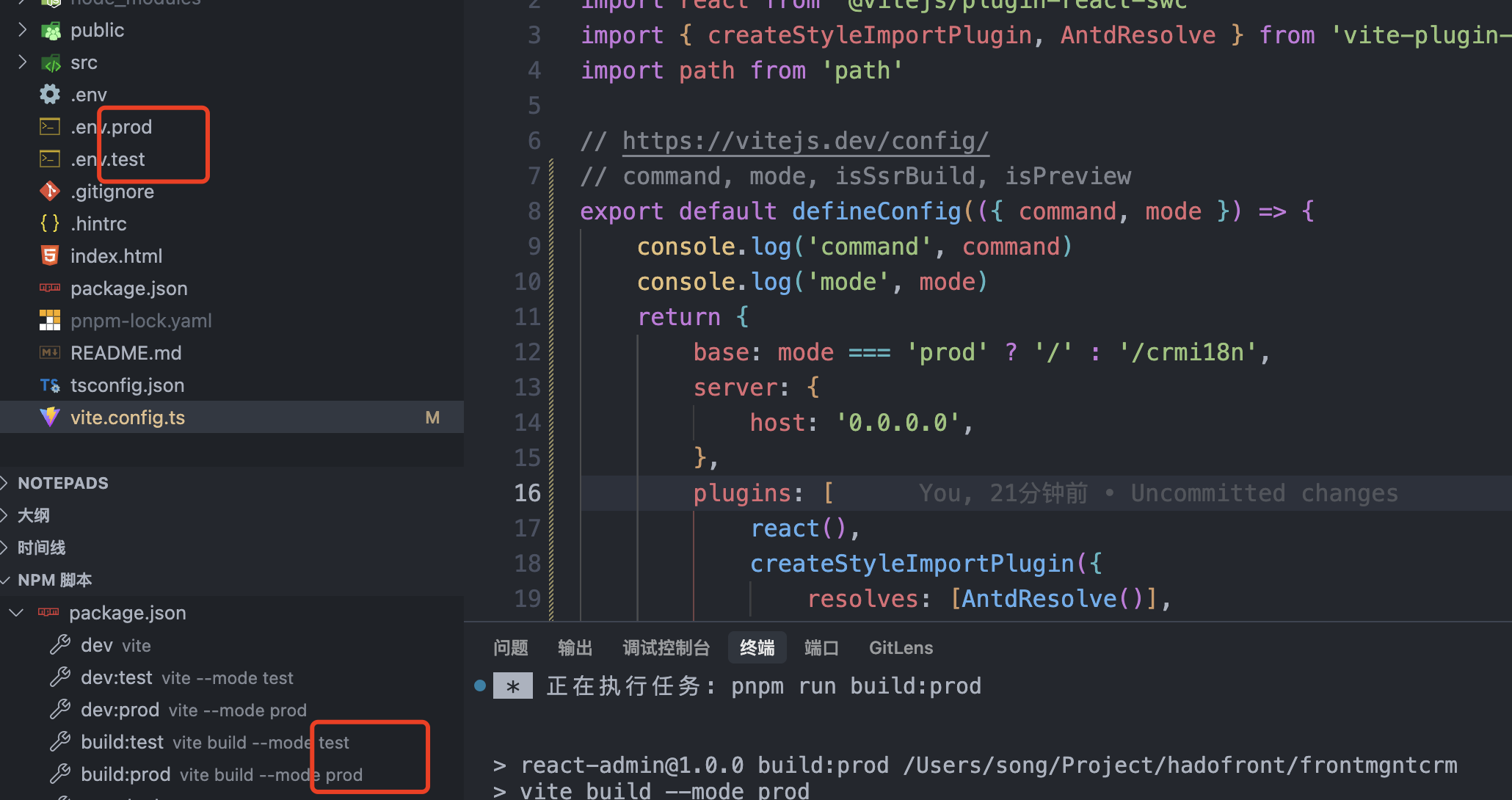Click the vite.config.ts Vite logo icon
The height and width of the screenshot is (800, 1512).
point(50,418)
